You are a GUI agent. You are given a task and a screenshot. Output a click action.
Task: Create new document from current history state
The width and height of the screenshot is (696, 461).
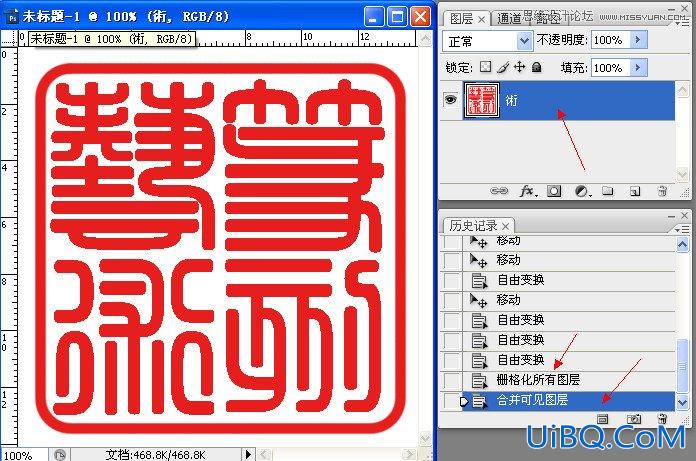pyautogui.click(x=602, y=419)
